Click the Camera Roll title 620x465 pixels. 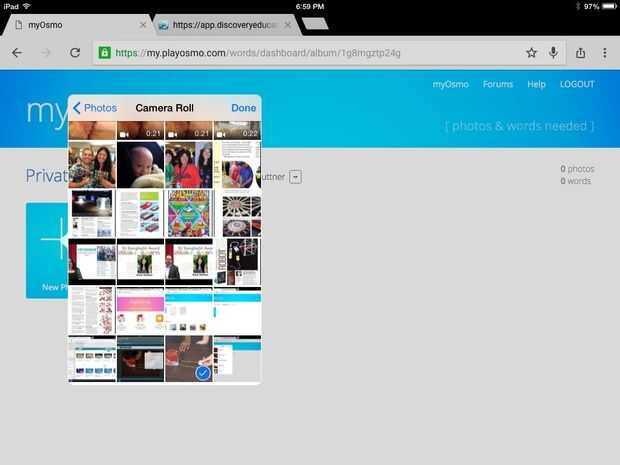click(x=164, y=108)
